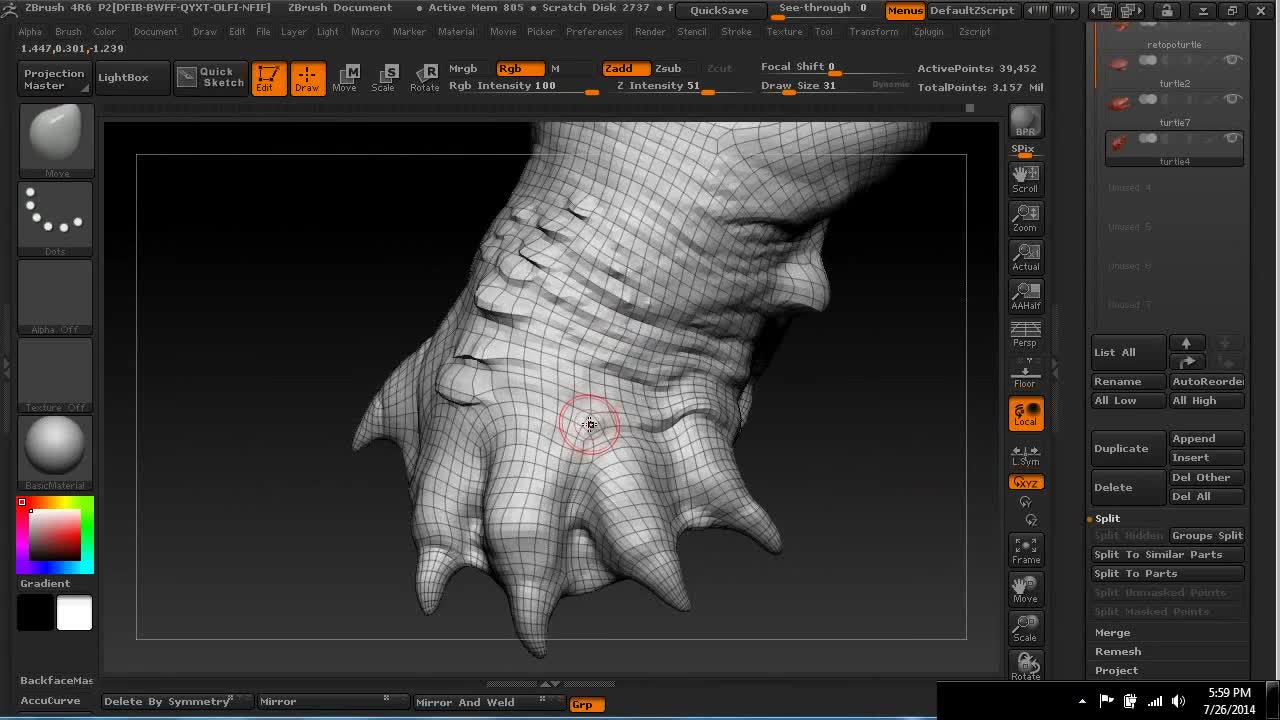Select the Rotate transform tool in top shelf
1280x720 pixels.
[425, 78]
